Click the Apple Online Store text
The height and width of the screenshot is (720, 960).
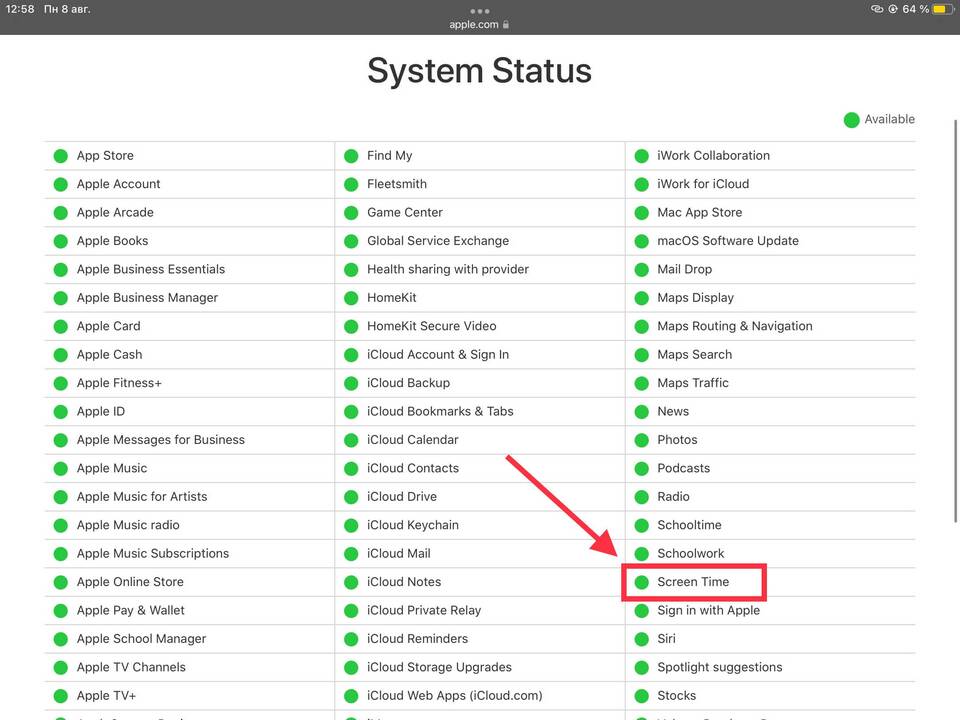click(130, 582)
